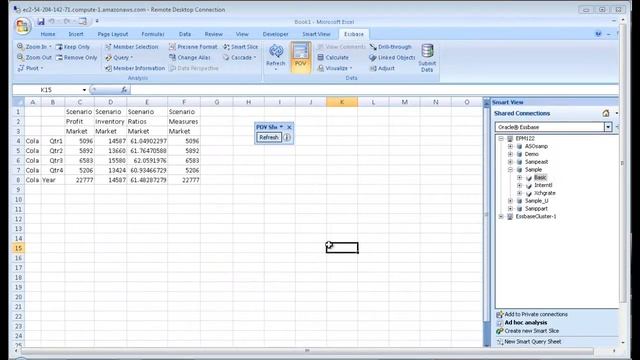Click Change Alias in the ribbon
Screen dimensions: 640x360
pyautogui.click(x=190, y=58)
